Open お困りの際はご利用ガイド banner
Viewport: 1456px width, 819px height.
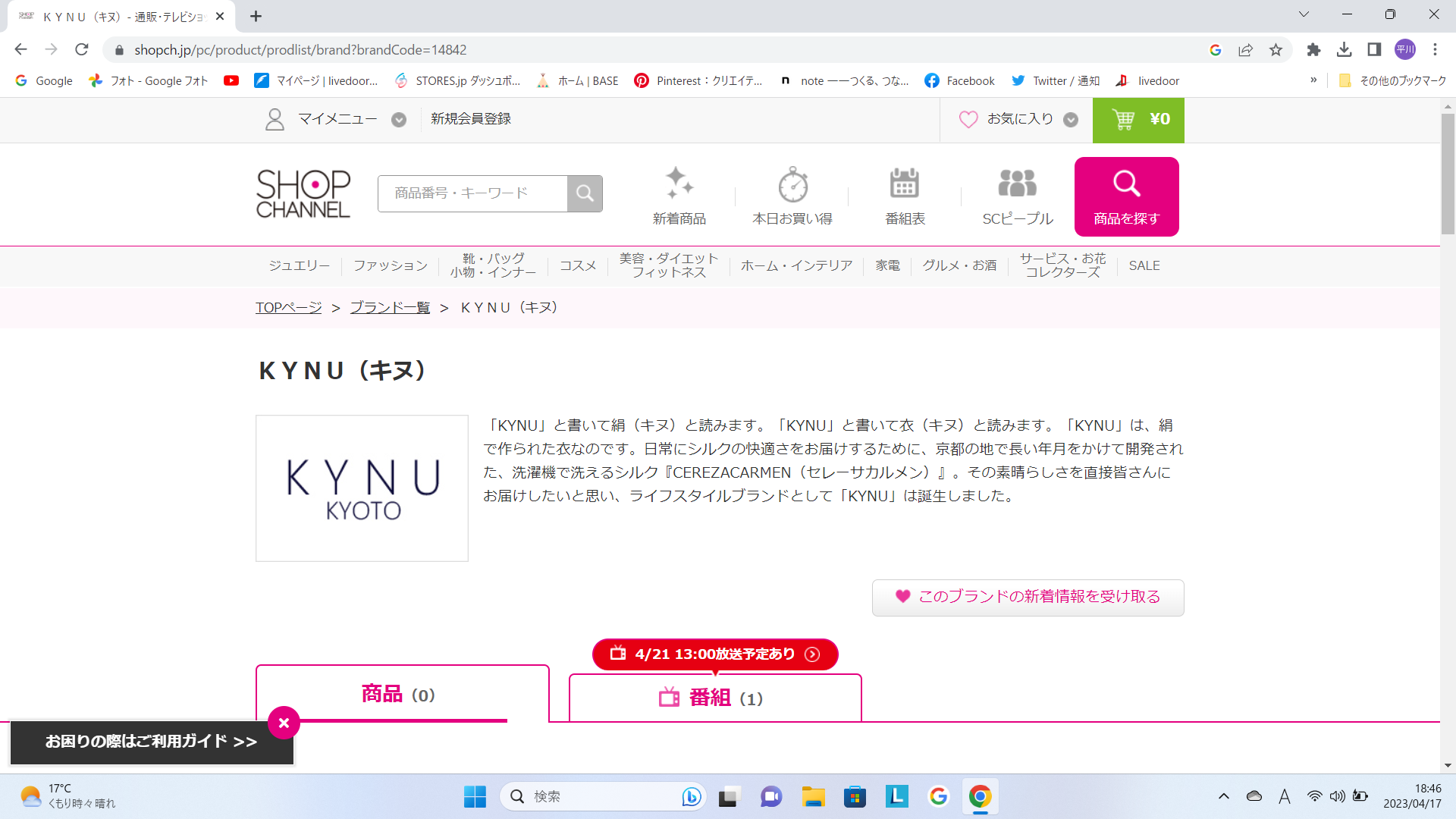tap(151, 742)
